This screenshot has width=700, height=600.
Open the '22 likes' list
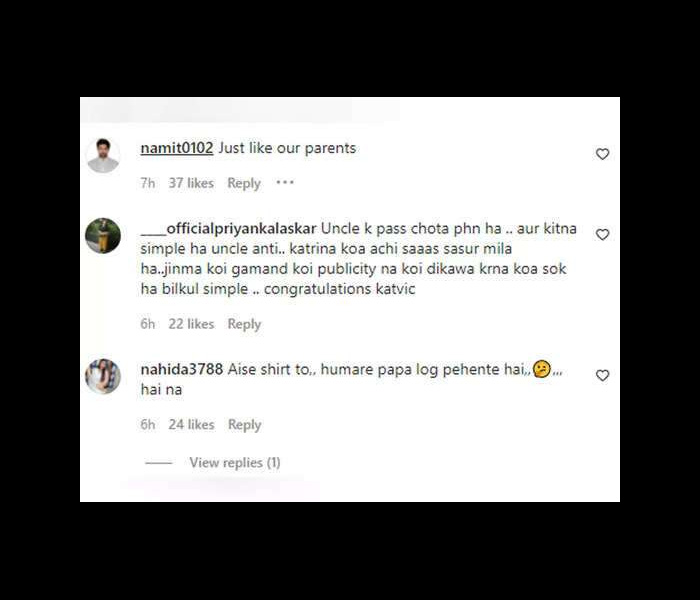click(191, 324)
